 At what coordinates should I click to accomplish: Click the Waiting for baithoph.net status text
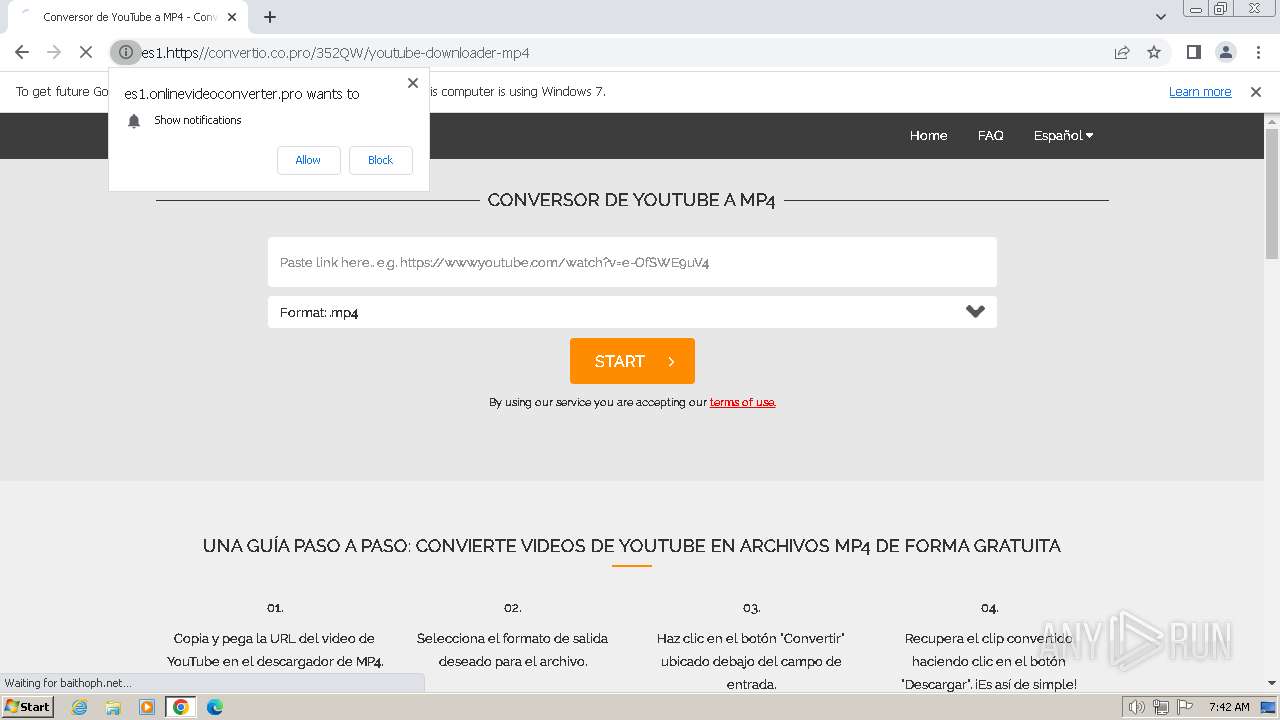click(68, 683)
